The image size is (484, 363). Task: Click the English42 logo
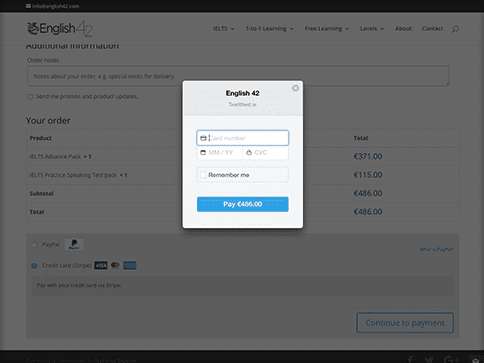click(x=60, y=29)
